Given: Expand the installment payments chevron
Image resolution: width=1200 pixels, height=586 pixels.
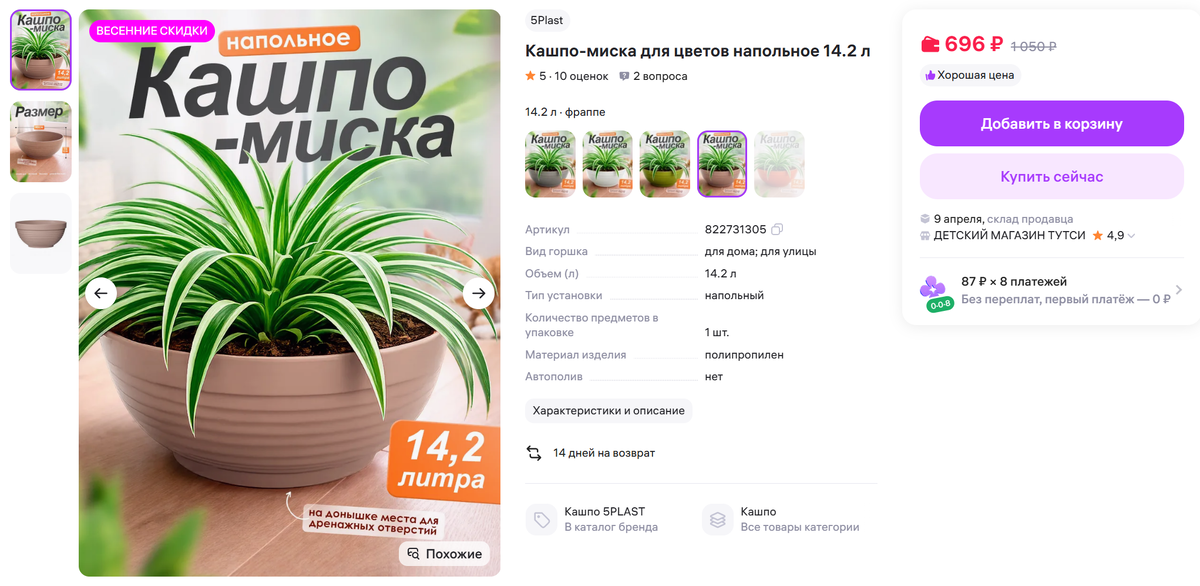Looking at the screenshot, I should coord(1178,290).
